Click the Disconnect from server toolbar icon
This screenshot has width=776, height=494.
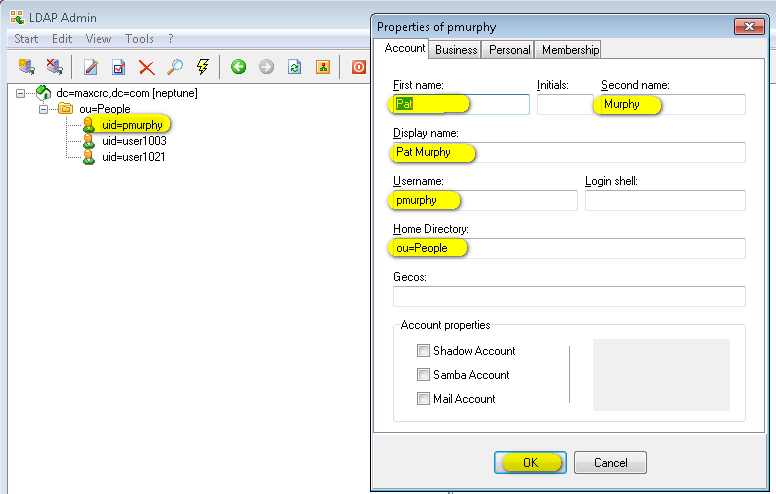click(54, 66)
